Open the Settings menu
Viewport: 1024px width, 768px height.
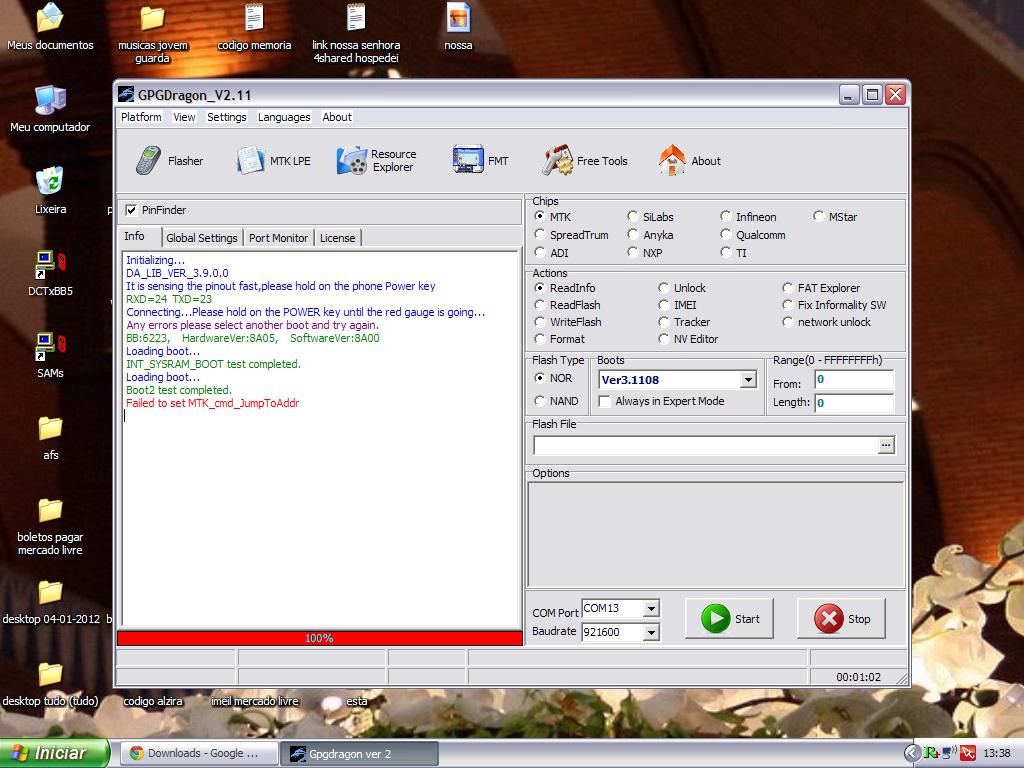pyautogui.click(x=227, y=117)
